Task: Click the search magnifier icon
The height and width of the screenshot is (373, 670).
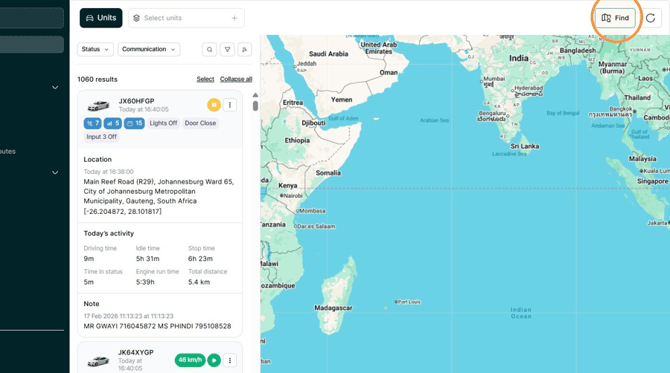Action: click(209, 50)
